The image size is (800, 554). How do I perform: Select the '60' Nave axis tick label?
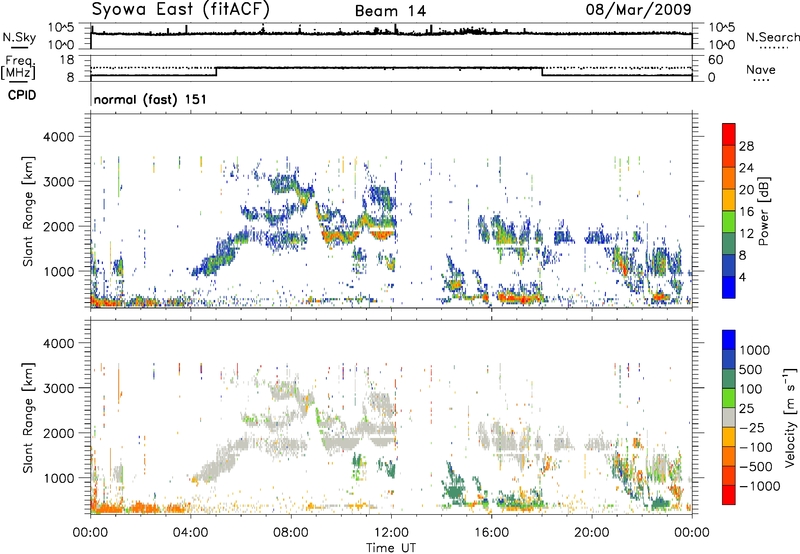click(x=716, y=60)
